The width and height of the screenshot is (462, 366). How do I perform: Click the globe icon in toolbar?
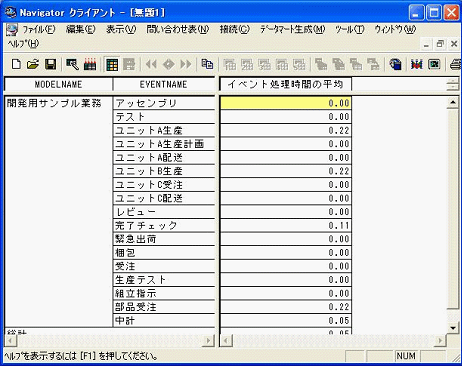click(x=395, y=64)
